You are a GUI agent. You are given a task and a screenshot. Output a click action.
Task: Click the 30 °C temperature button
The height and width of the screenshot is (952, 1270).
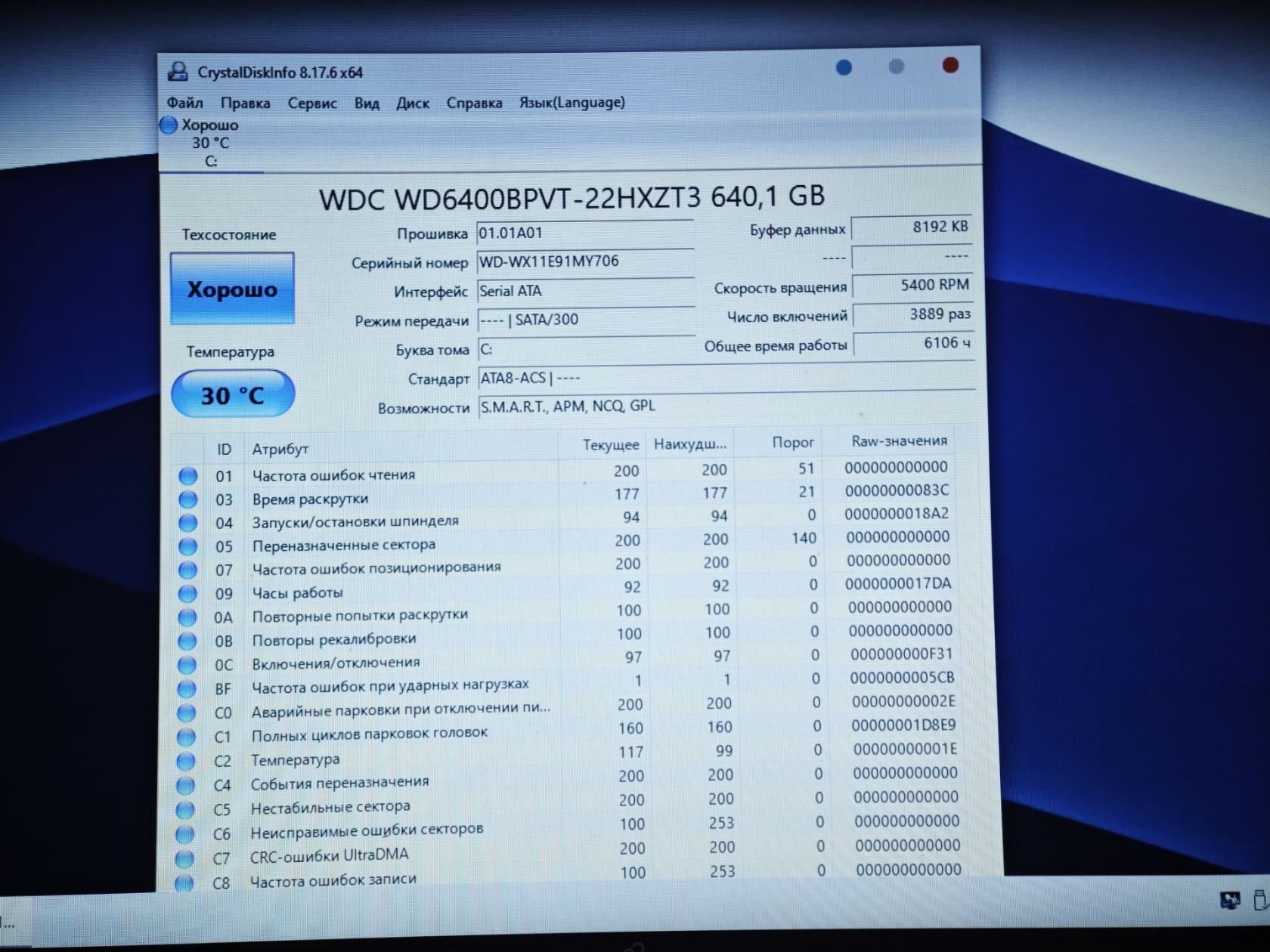(x=233, y=394)
